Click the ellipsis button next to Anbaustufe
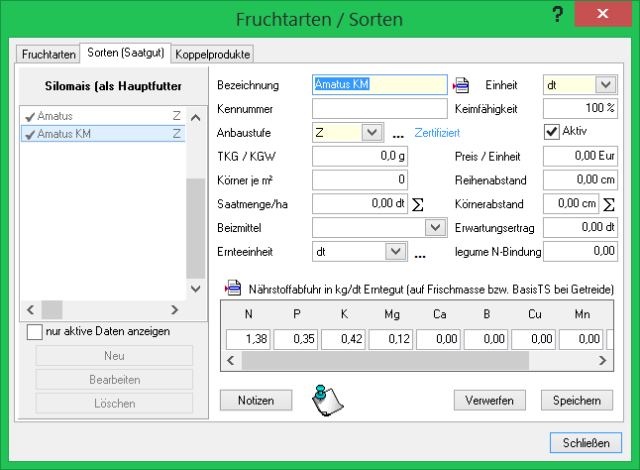The height and width of the screenshot is (470, 640). click(398, 135)
